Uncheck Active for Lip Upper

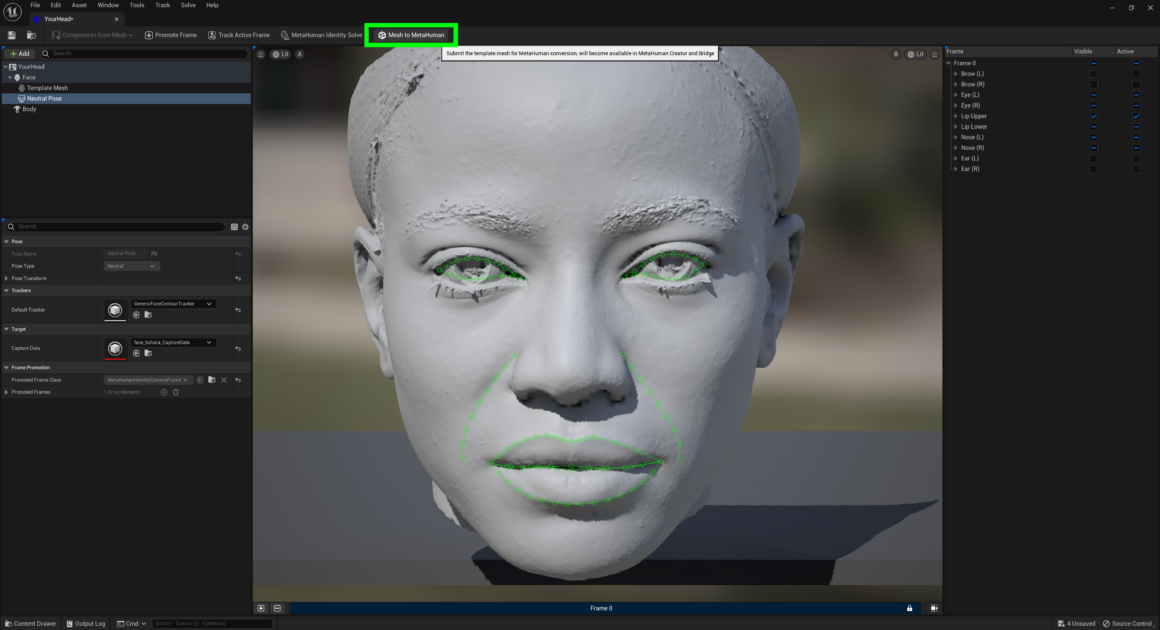click(x=1136, y=116)
